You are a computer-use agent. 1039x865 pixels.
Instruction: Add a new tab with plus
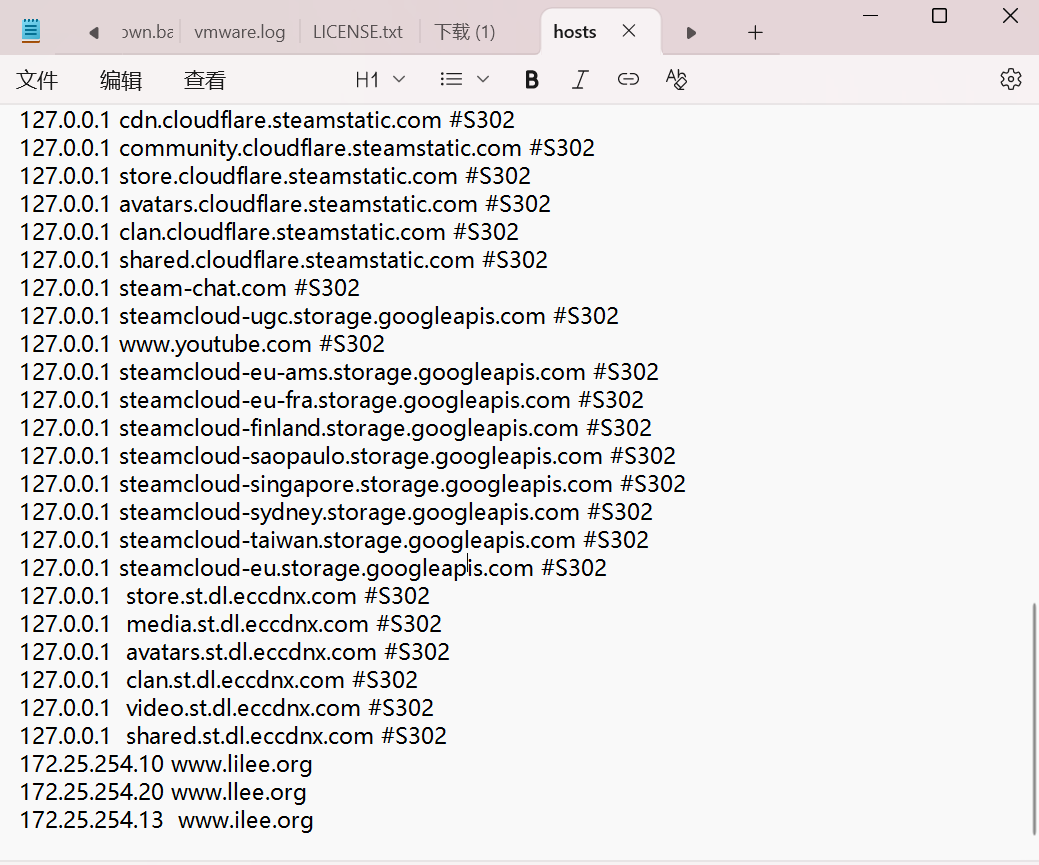click(x=755, y=32)
